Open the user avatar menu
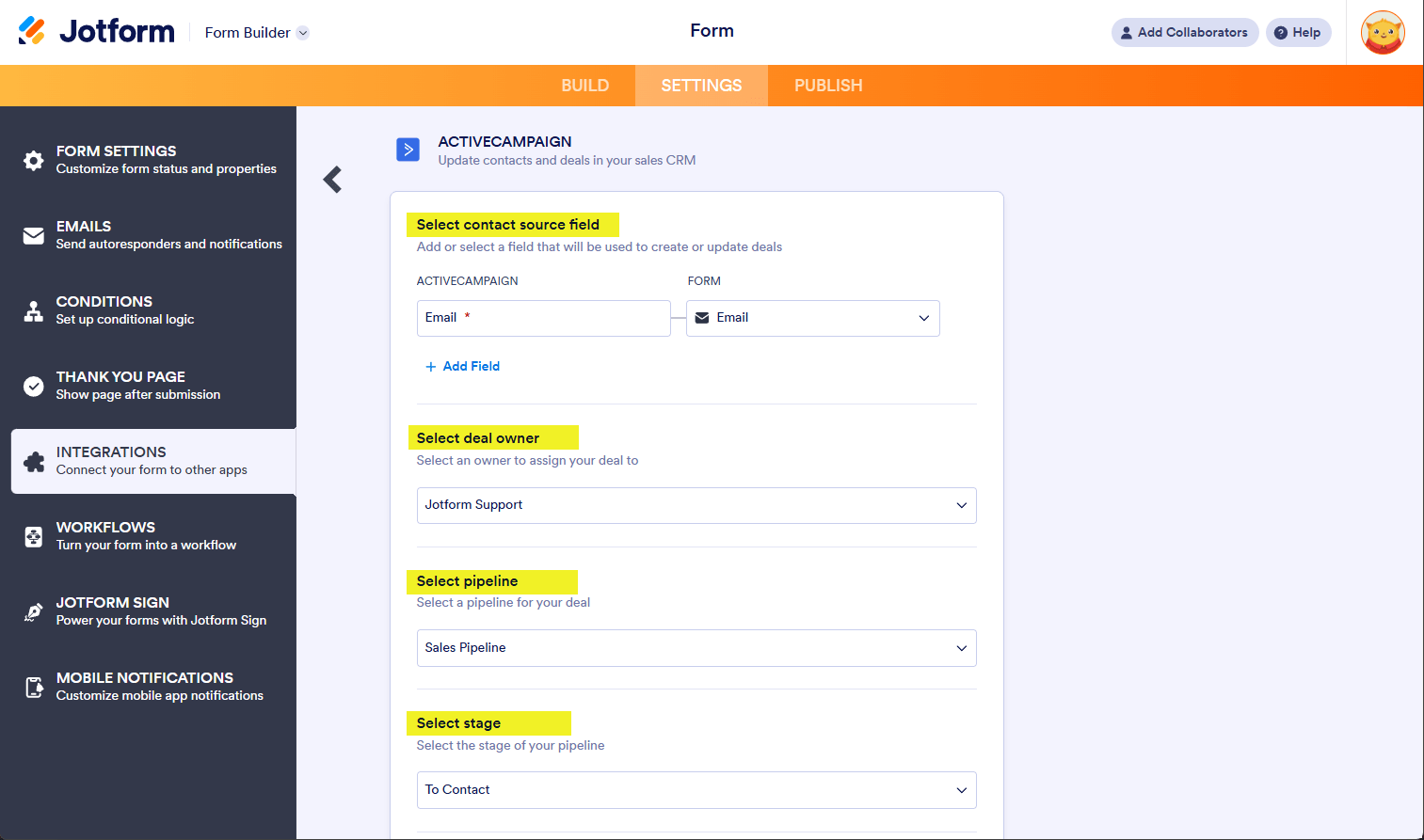1424x840 pixels. pos(1383,33)
